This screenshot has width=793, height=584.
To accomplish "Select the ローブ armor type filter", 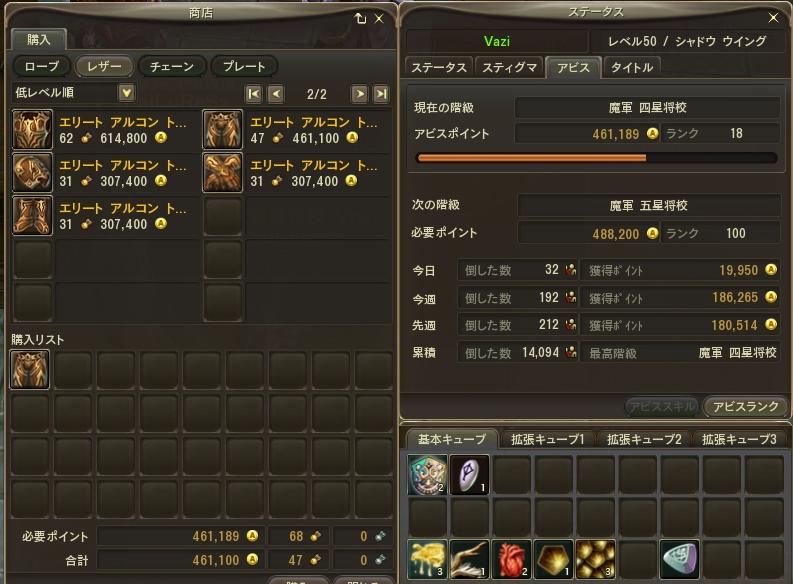I will [x=42, y=66].
